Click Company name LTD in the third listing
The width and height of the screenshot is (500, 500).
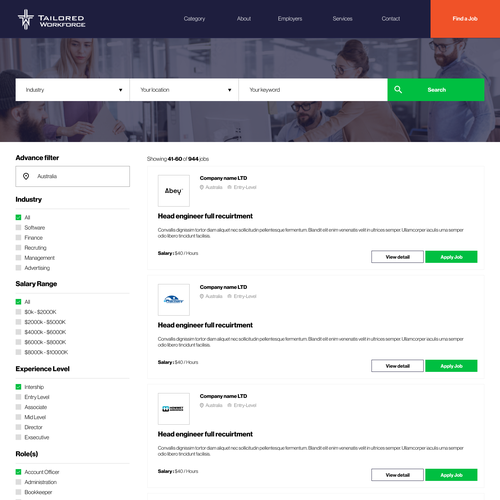click(x=223, y=396)
